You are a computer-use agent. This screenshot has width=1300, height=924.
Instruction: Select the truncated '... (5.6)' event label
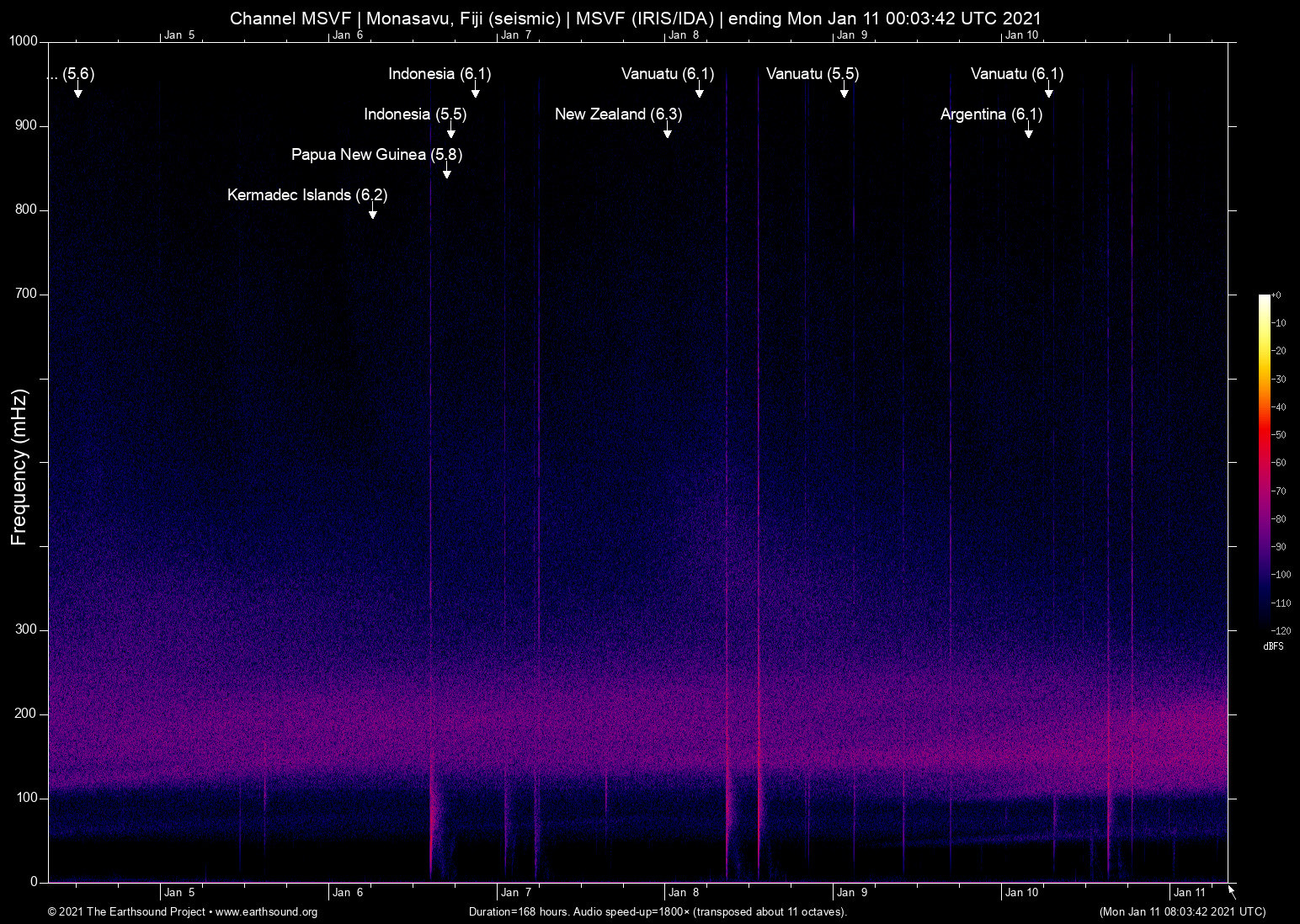coord(71,74)
